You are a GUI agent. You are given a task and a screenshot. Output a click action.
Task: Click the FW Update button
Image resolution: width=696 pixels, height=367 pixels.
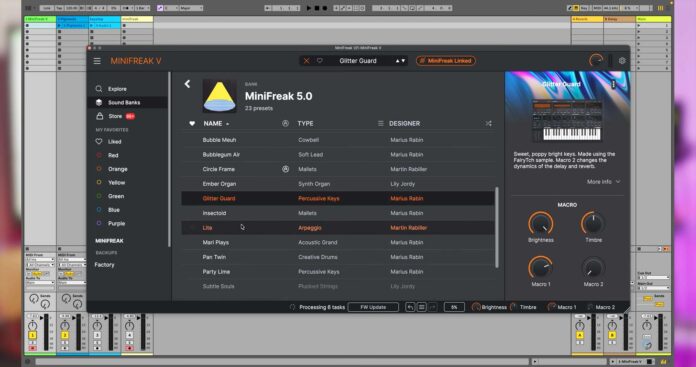(x=373, y=307)
